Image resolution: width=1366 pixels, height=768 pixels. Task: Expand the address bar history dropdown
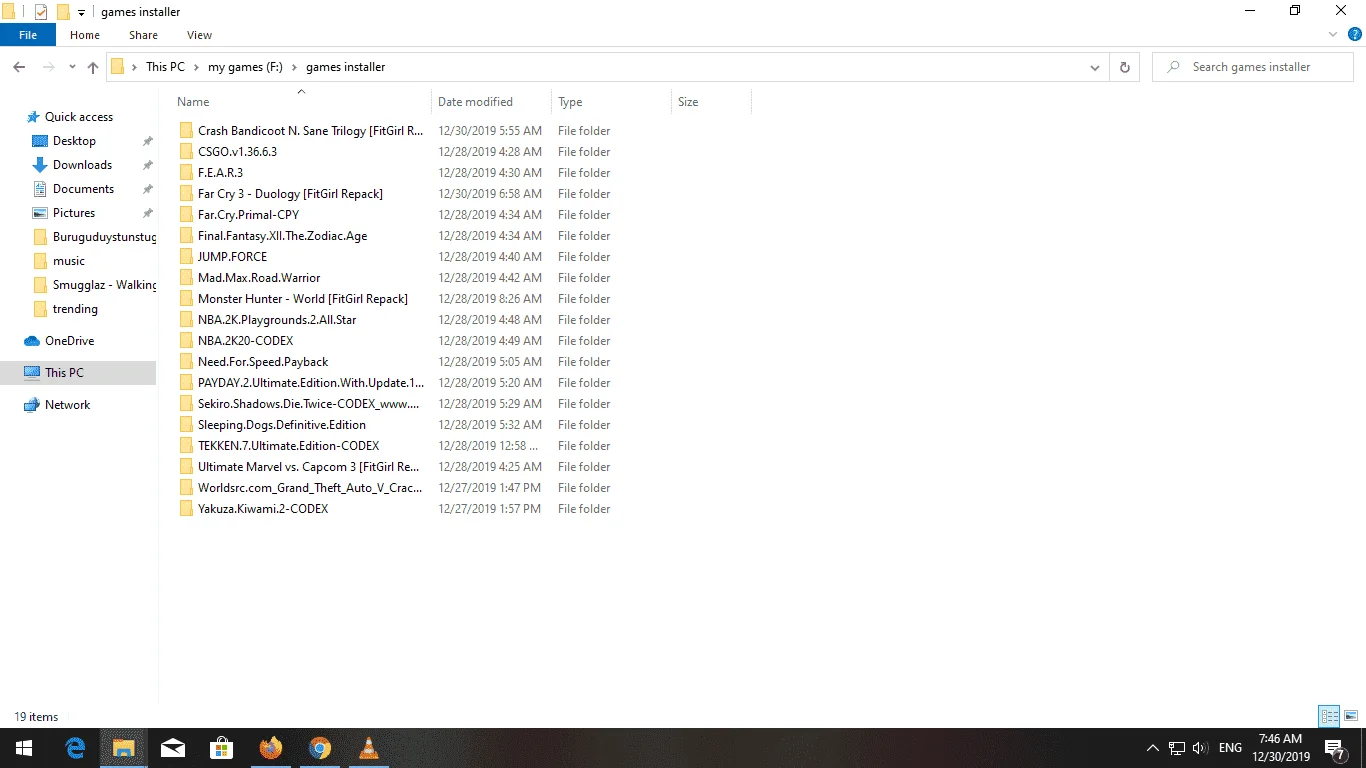(x=1095, y=67)
